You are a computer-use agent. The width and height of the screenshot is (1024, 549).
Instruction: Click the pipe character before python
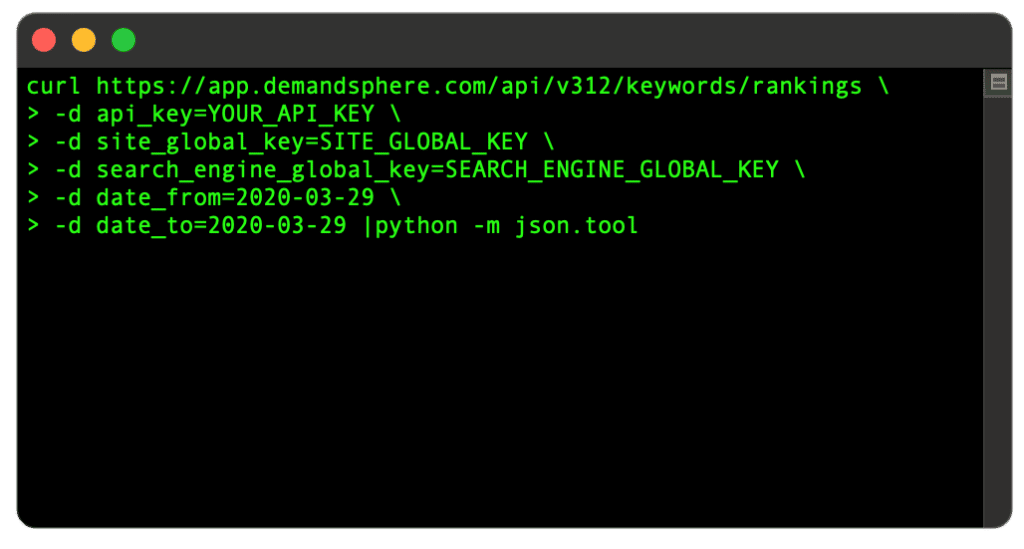click(367, 227)
